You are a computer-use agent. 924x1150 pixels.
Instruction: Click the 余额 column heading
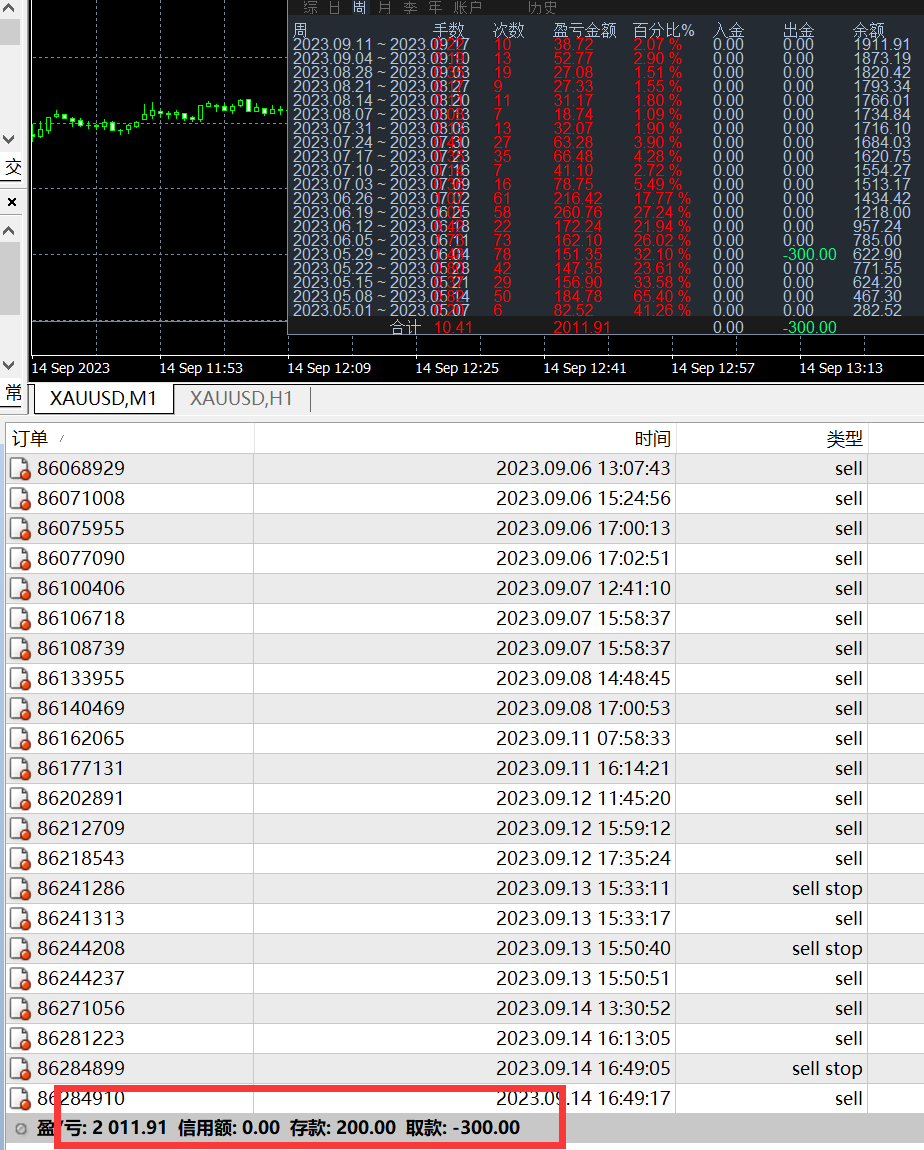(869, 31)
